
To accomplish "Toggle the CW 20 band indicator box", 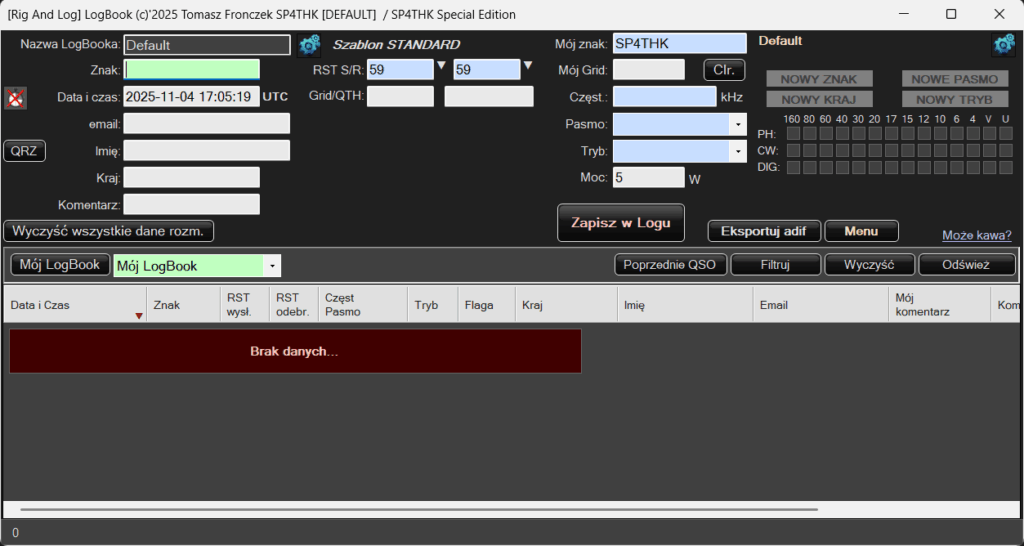I will [x=877, y=150].
